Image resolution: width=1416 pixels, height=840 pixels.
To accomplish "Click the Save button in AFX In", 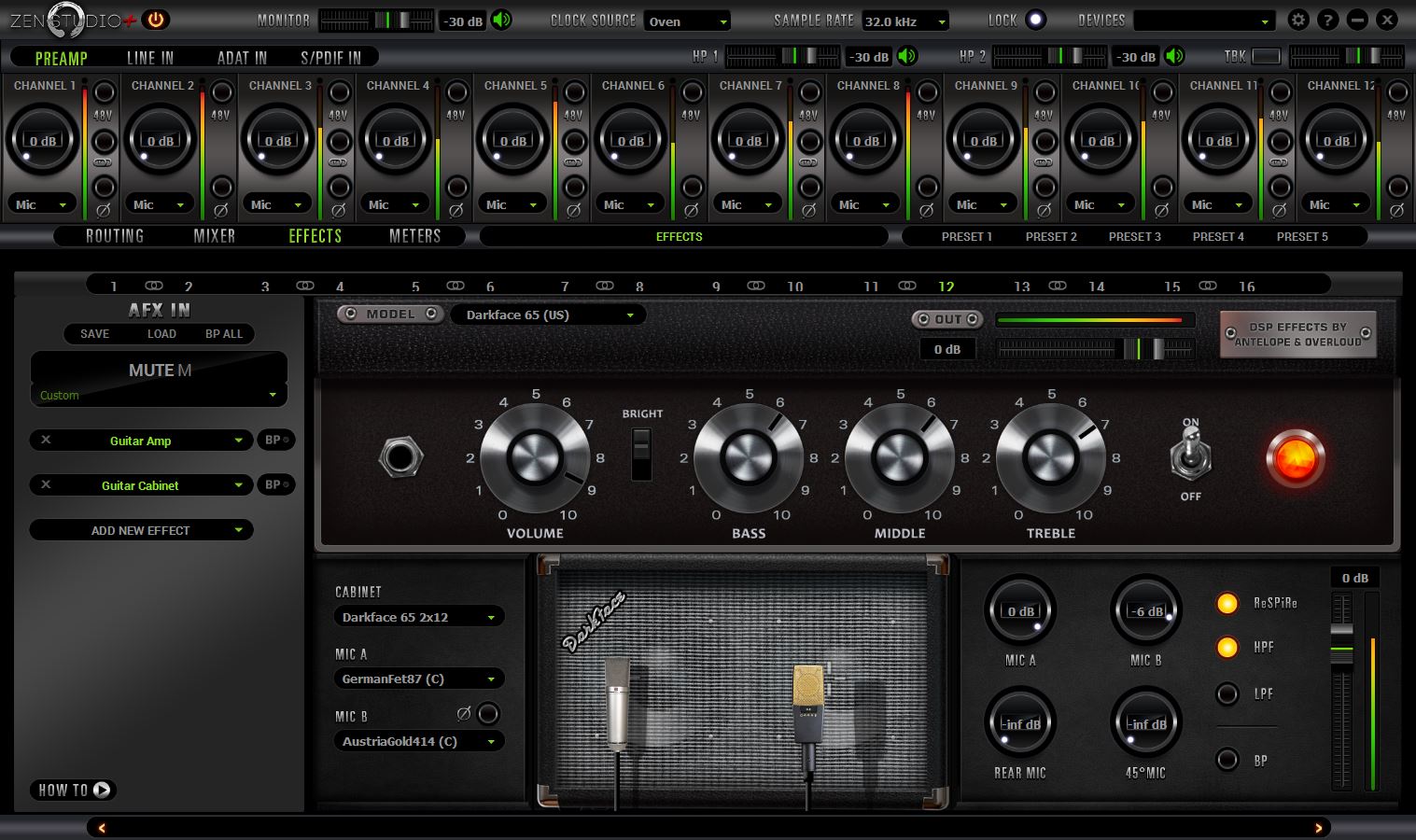I will 94,333.
